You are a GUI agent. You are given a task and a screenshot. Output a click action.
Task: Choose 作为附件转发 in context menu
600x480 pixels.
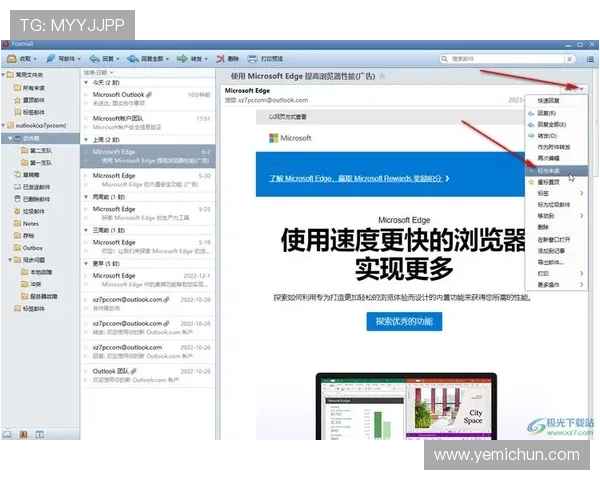(556, 147)
